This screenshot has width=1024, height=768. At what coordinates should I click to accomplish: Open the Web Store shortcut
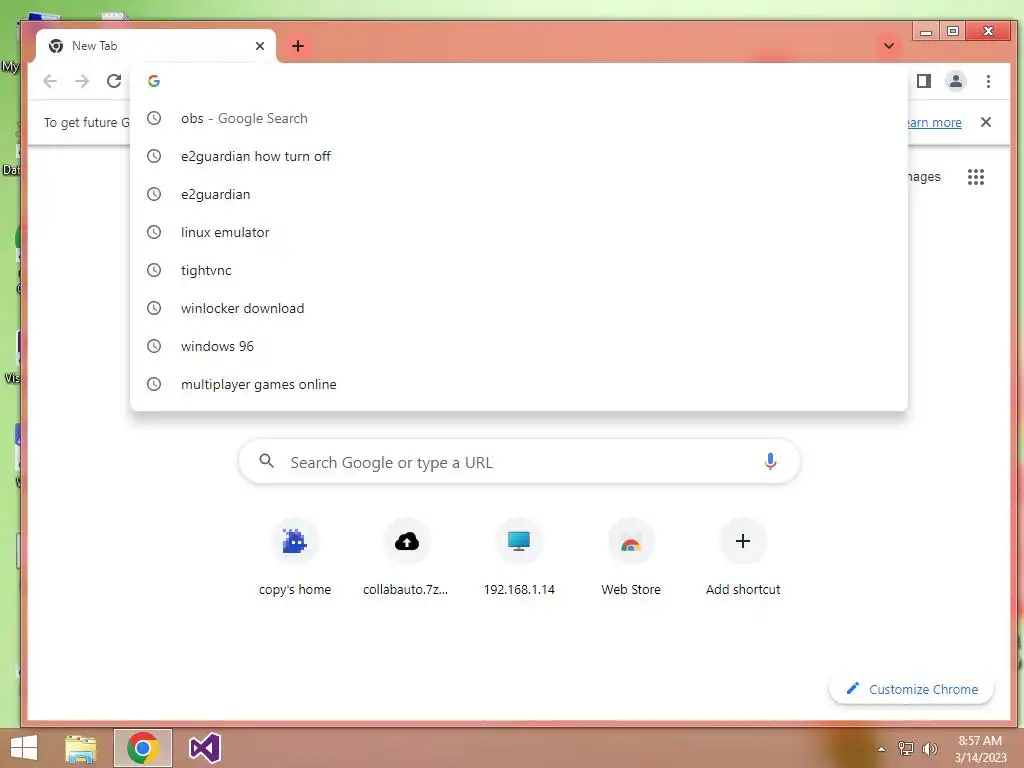coord(631,558)
